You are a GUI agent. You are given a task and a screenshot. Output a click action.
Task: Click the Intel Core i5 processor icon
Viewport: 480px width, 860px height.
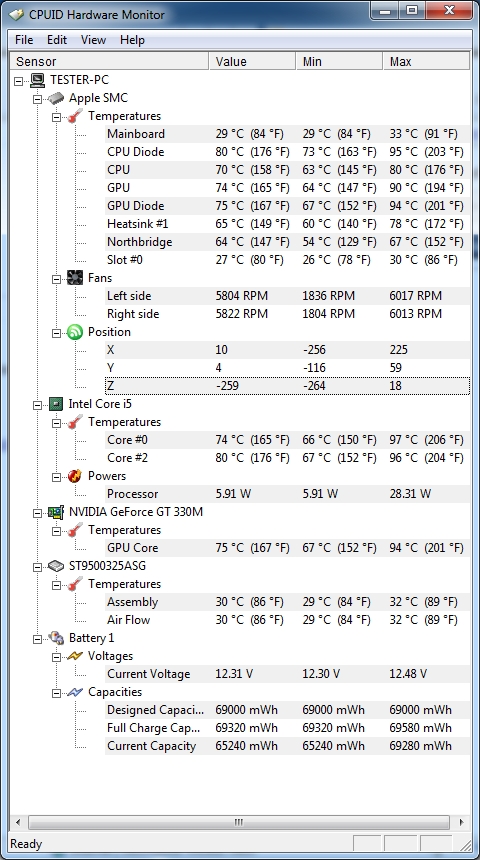coord(56,404)
